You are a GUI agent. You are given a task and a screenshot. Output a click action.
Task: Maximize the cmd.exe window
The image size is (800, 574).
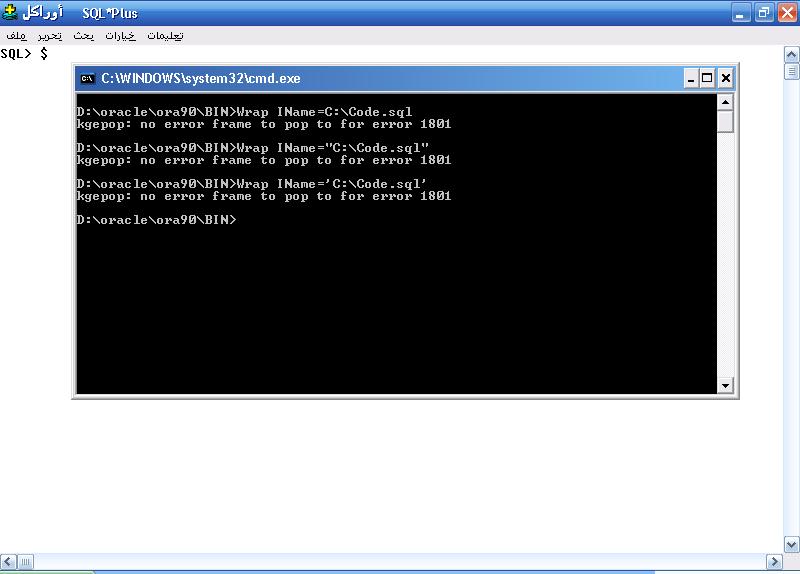(x=708, y=79)
